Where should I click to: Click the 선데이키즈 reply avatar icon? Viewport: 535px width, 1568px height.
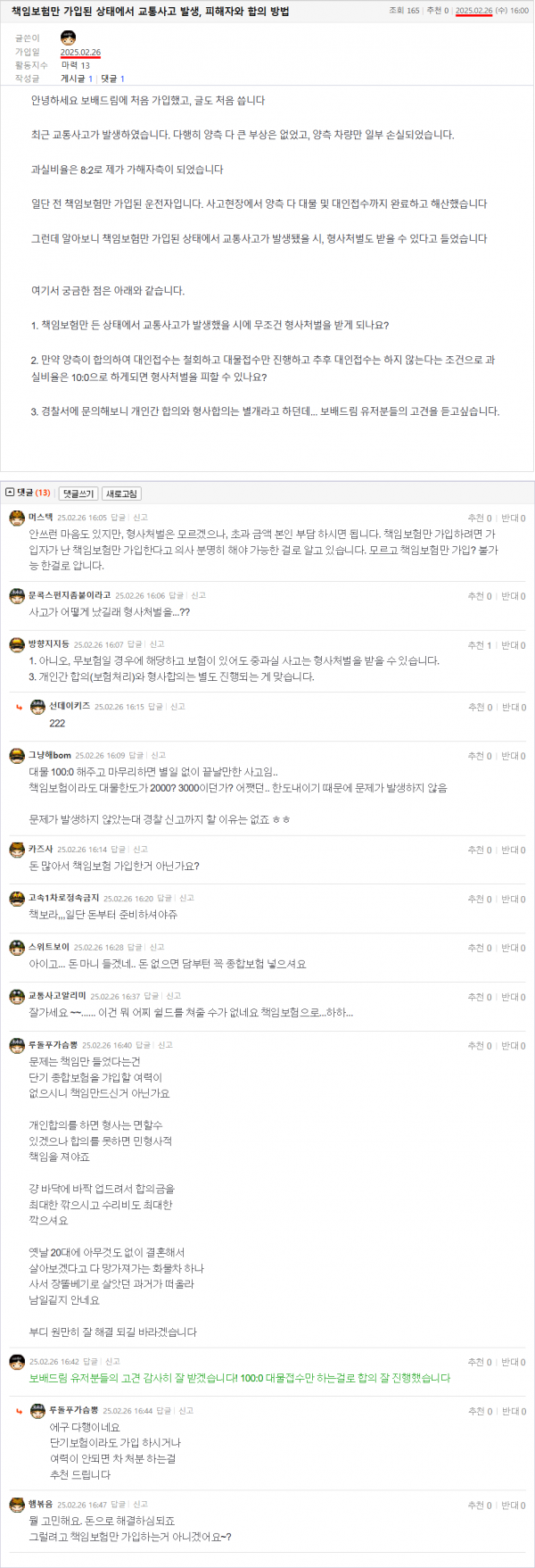point(37,706)
